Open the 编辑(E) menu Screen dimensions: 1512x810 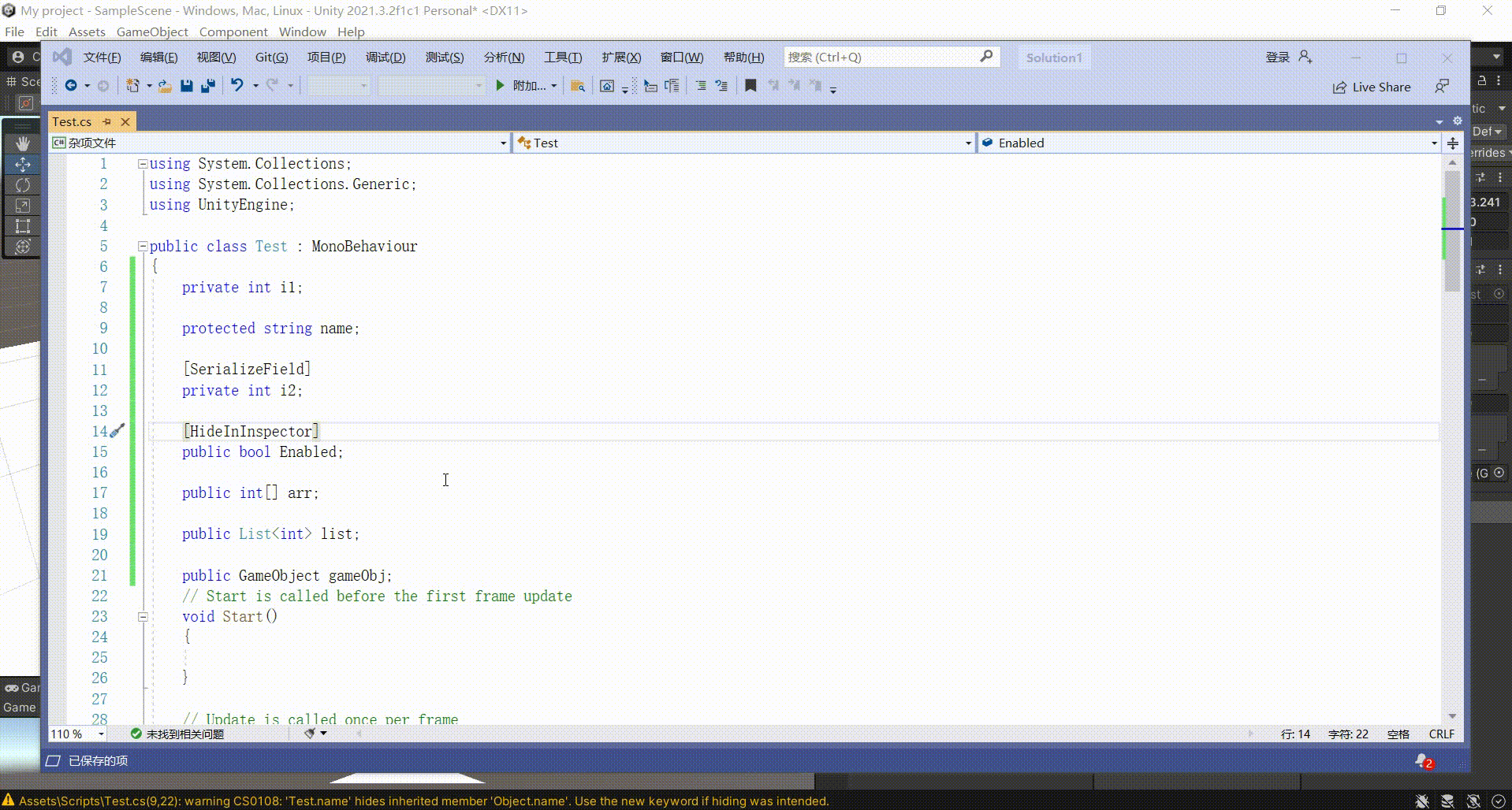click(x=159, y=58)
